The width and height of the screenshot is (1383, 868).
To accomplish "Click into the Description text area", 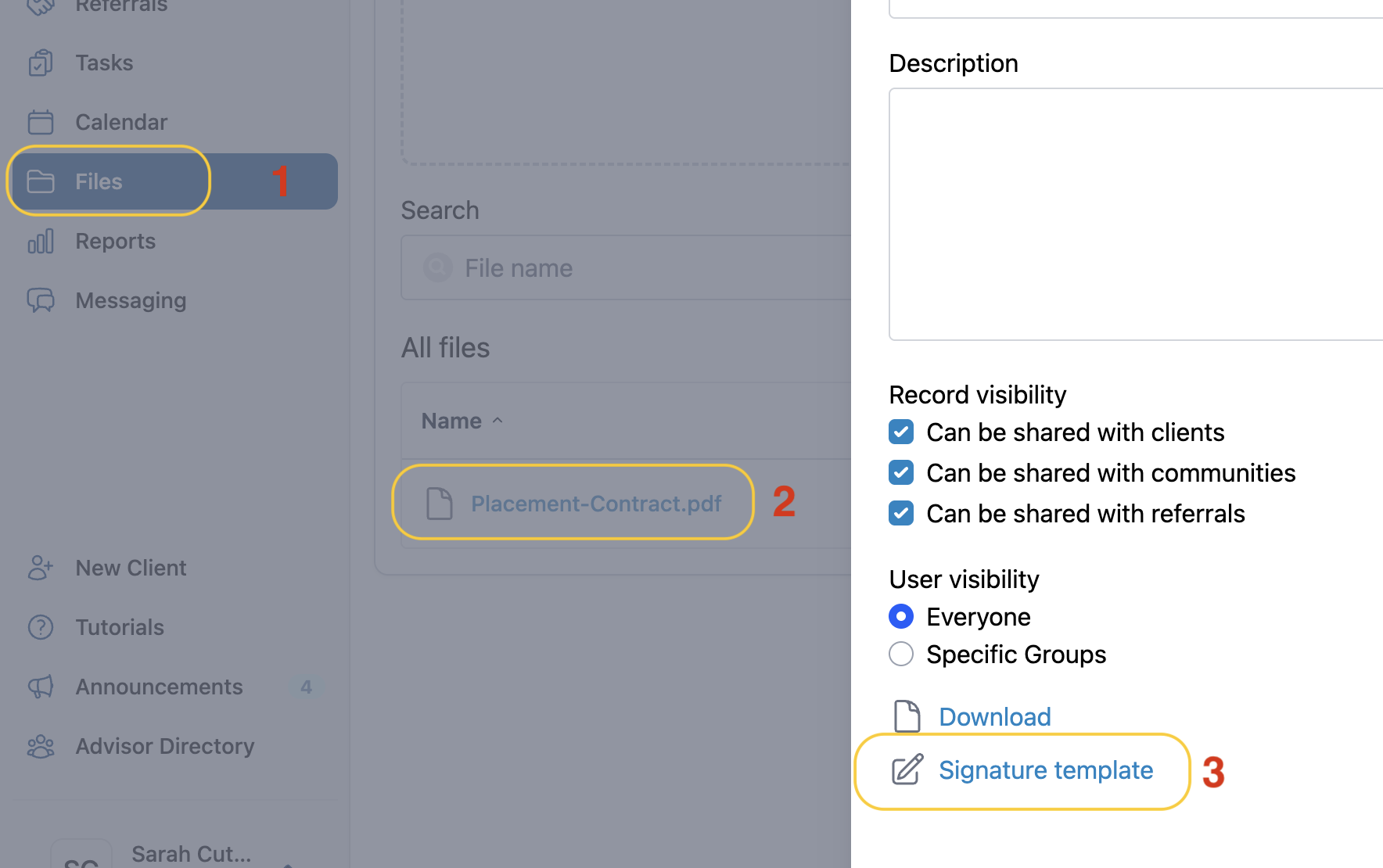I will (x=1134, y=214).
